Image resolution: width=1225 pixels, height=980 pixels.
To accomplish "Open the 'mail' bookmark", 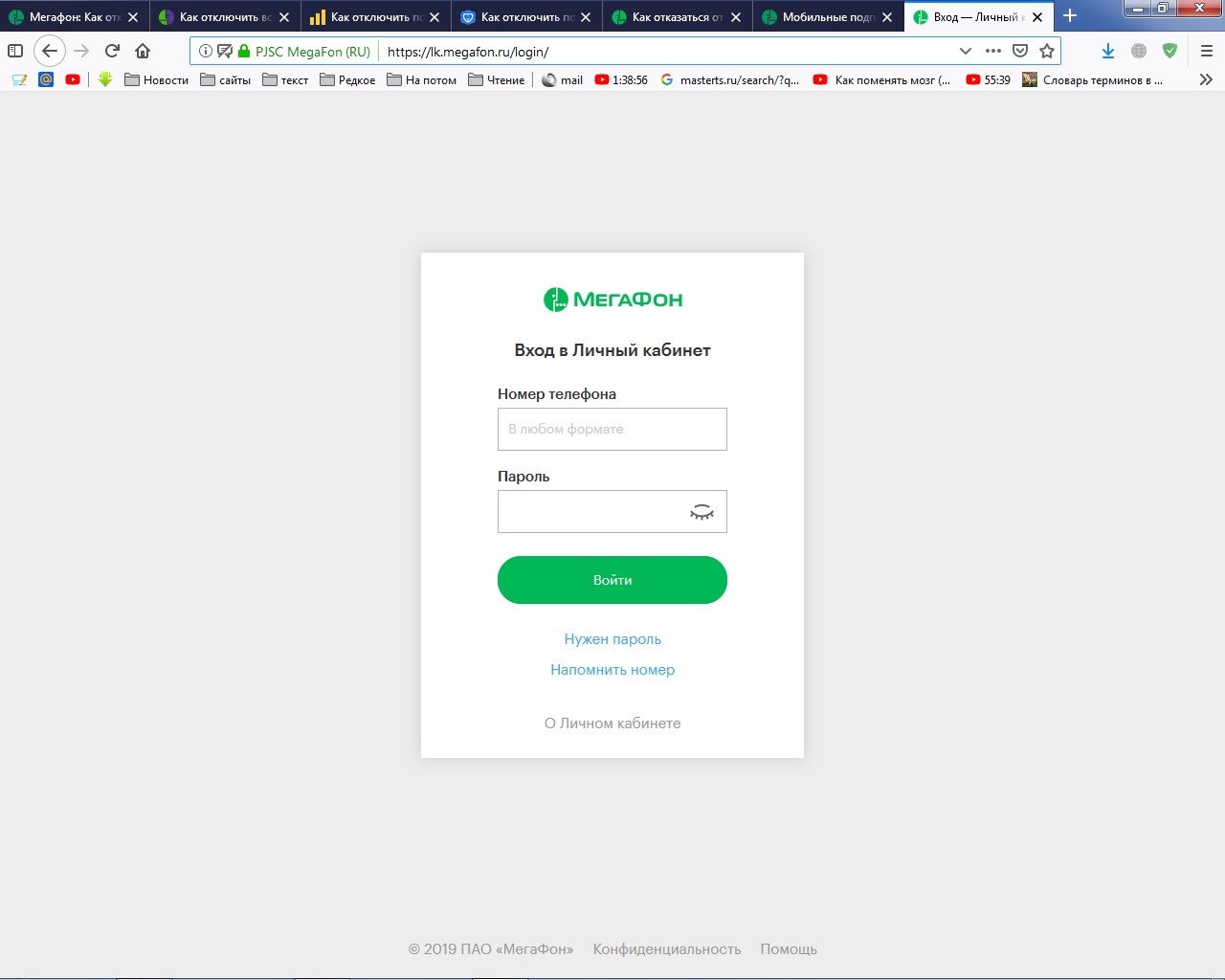I will 562,80.
